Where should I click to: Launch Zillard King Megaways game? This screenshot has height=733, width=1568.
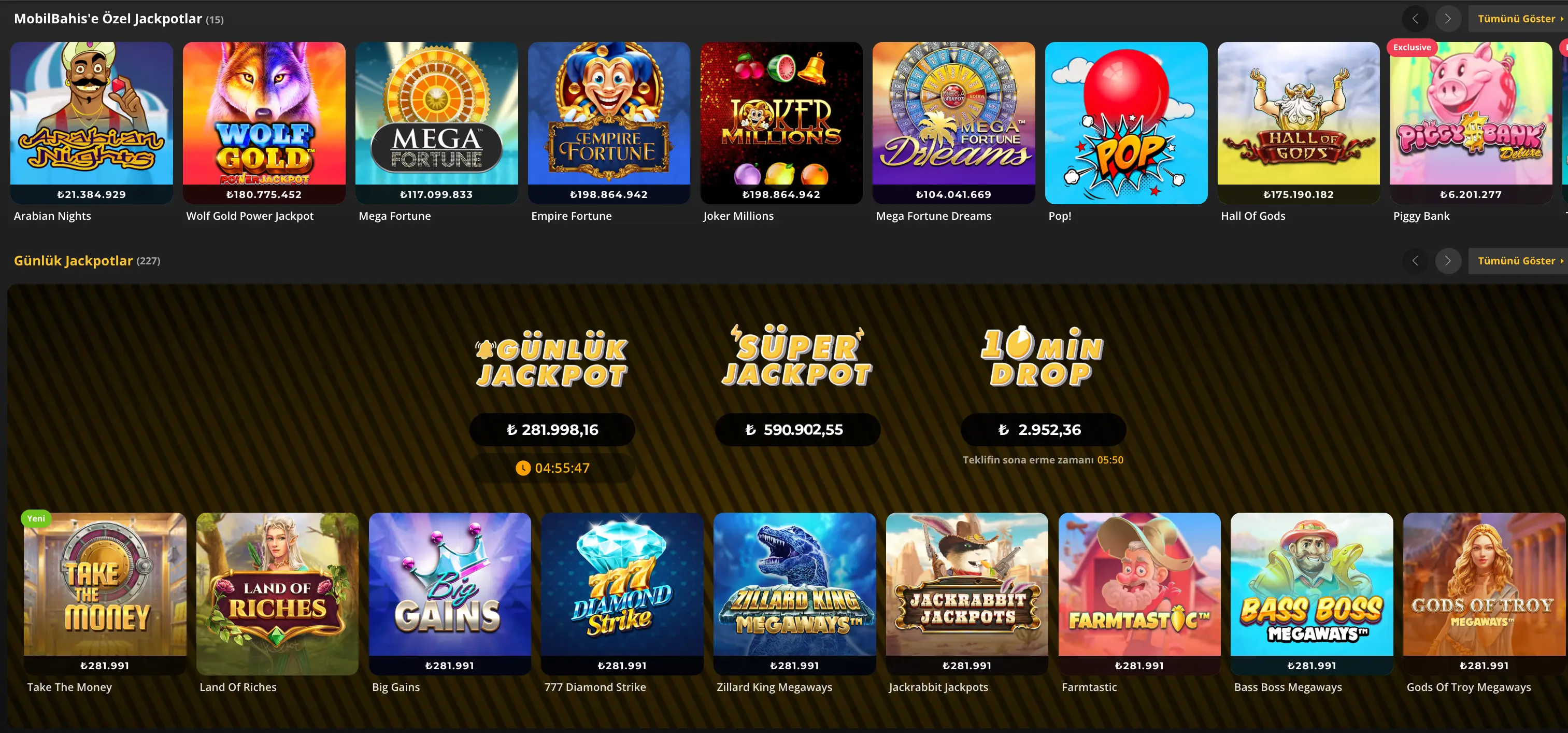tap(794, 594)
